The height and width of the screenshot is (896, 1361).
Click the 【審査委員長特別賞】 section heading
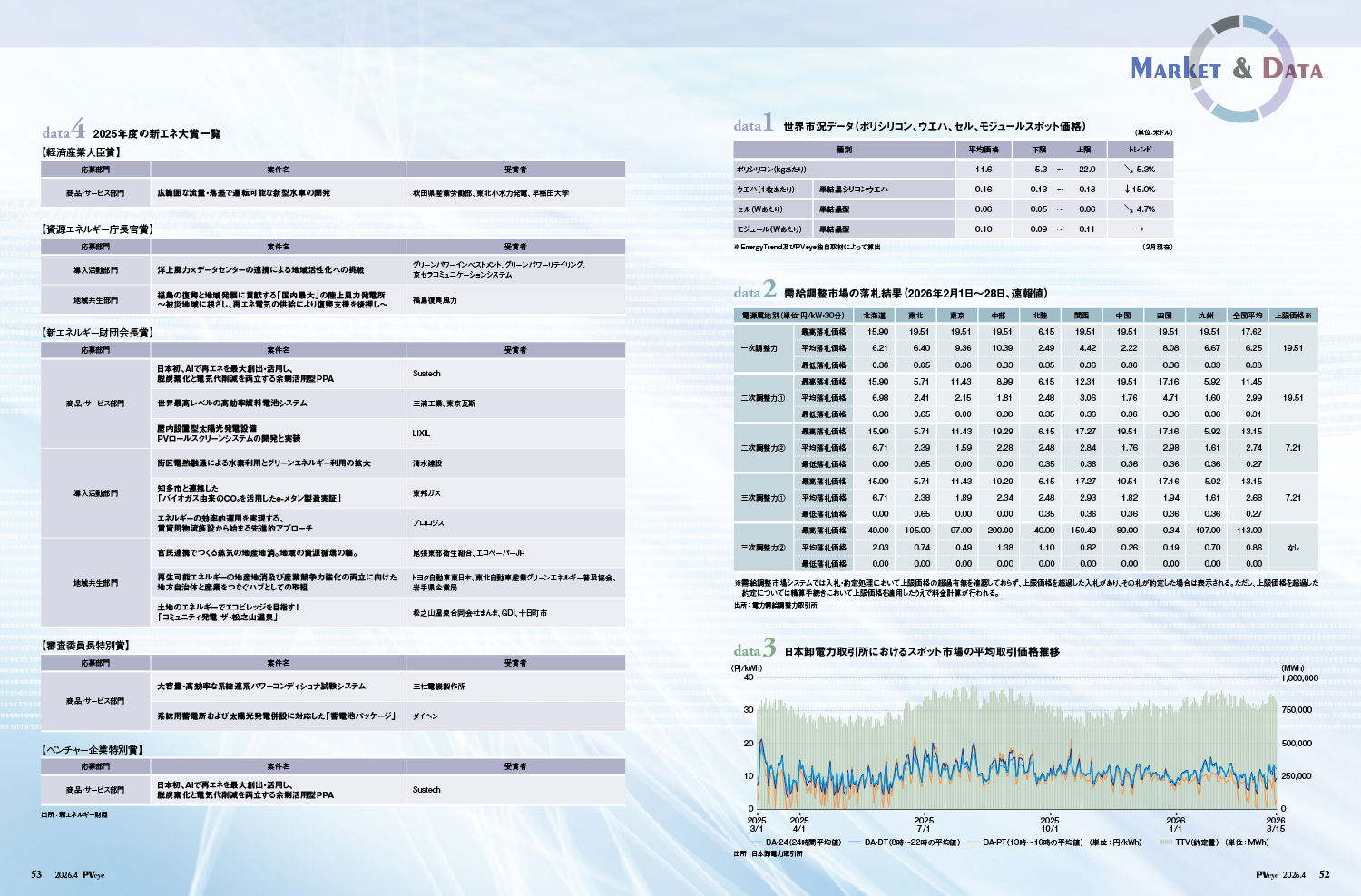[86, 646]
